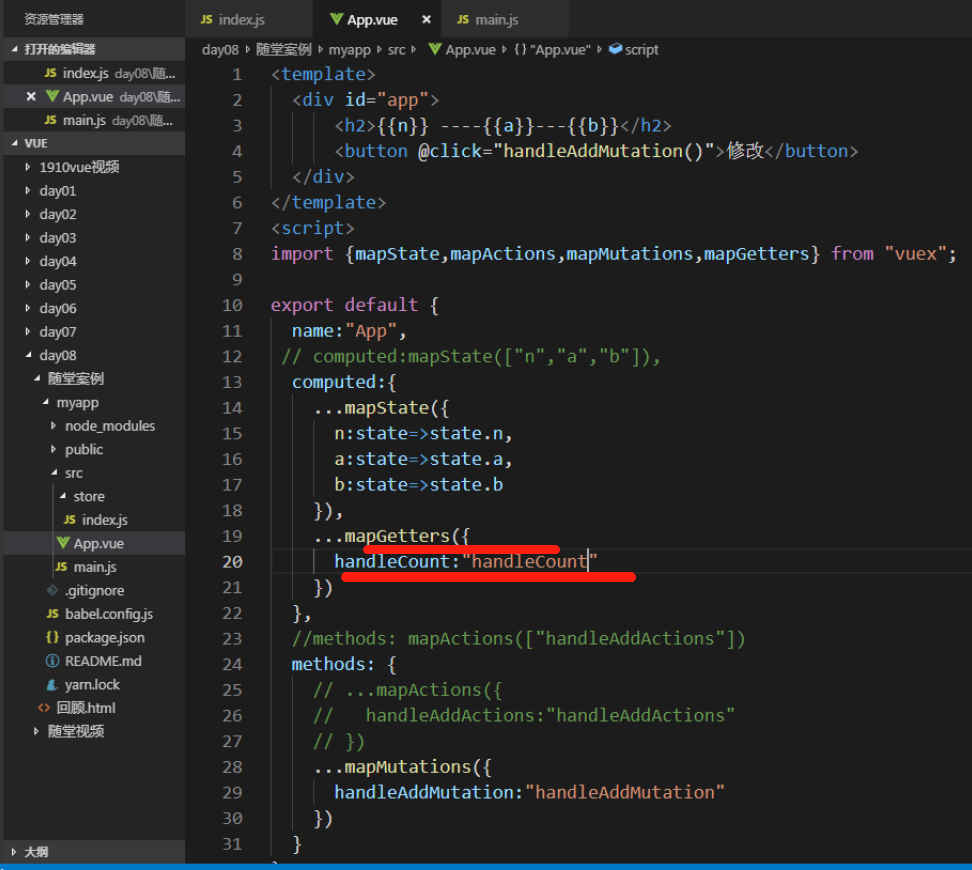Click the git icon beside .gitignore
This screenshot has width=972, height=870.
pos(53,590)
